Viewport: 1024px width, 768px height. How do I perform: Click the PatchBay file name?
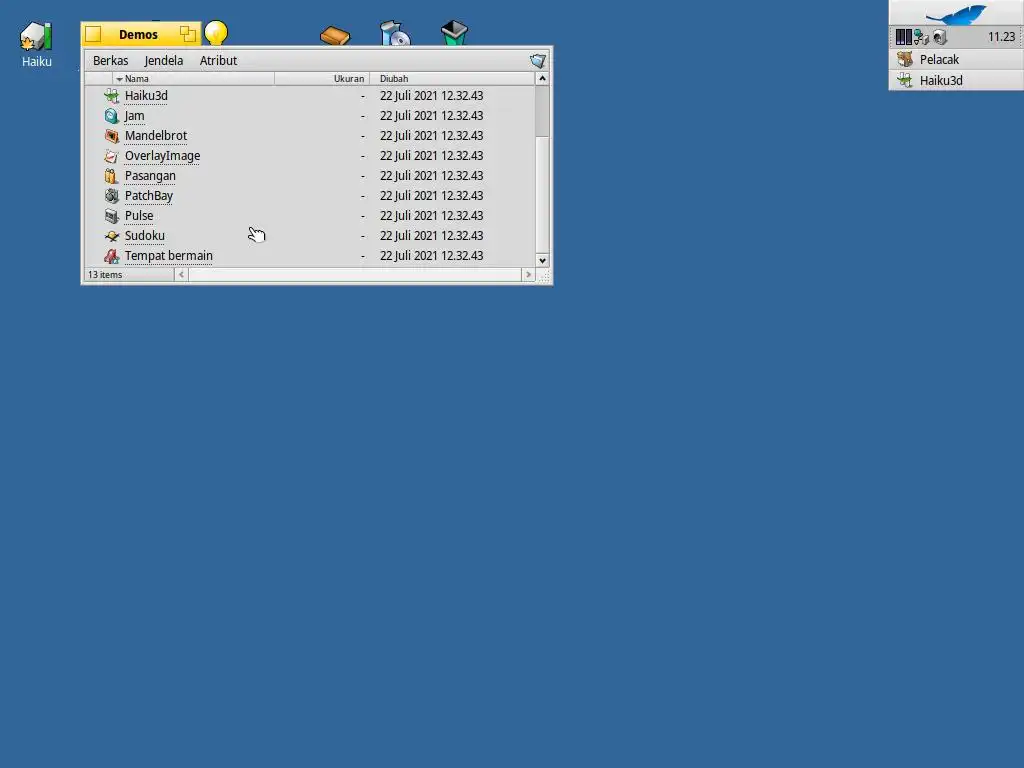pos(149,196)
